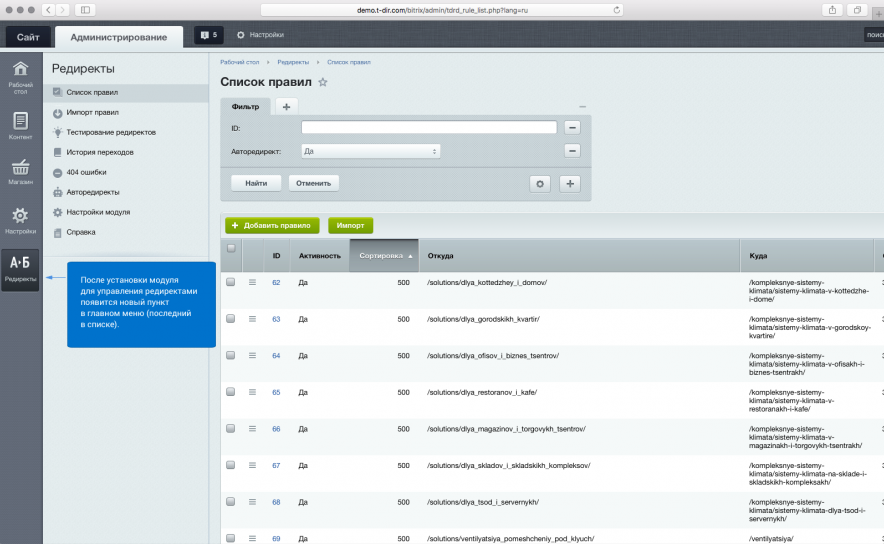Open the Рабочий стол home icon in sidebar
Viewport: 884px width, 544px height.
click(x=20, y=77)
